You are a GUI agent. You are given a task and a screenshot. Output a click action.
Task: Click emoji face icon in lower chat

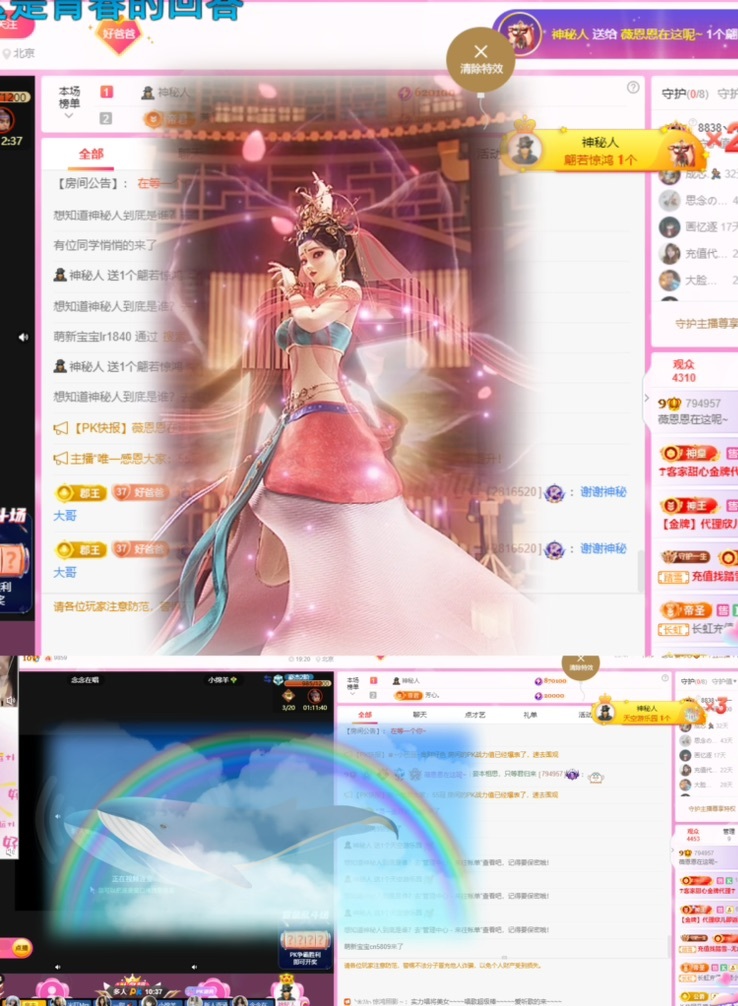tap(596, 777)
